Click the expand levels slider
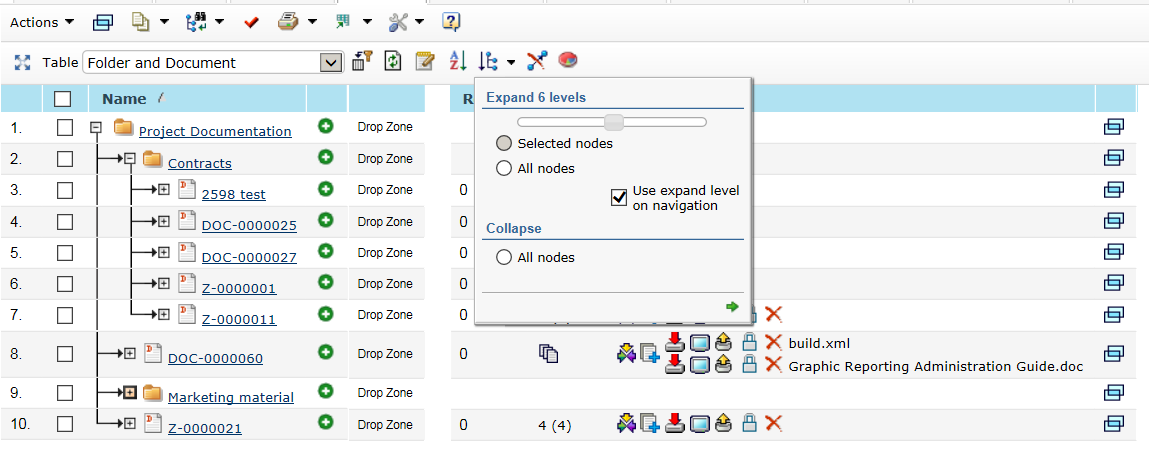The image size is (1149, 460). 612,122
